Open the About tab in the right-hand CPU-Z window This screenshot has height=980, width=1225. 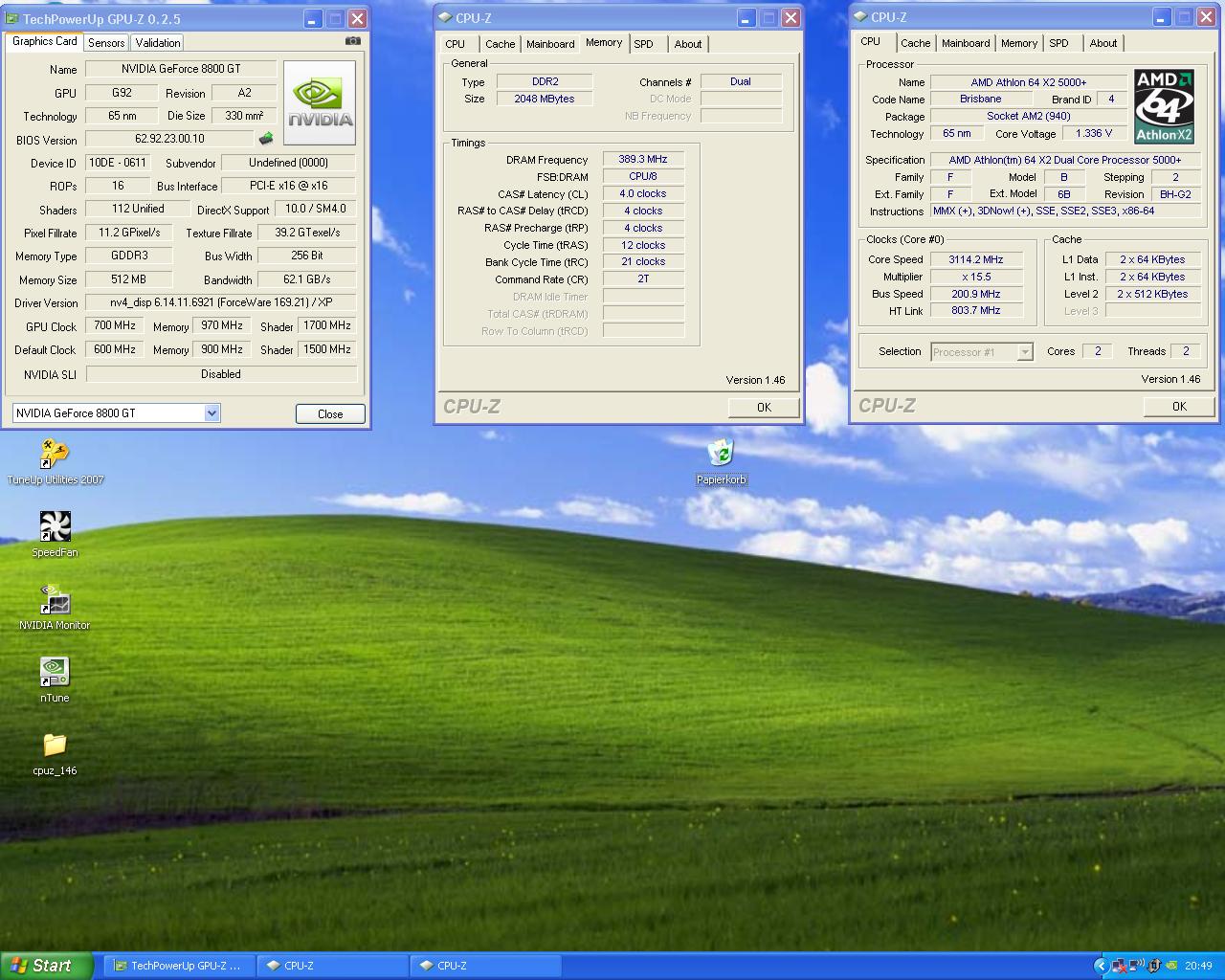point(1102,43)
